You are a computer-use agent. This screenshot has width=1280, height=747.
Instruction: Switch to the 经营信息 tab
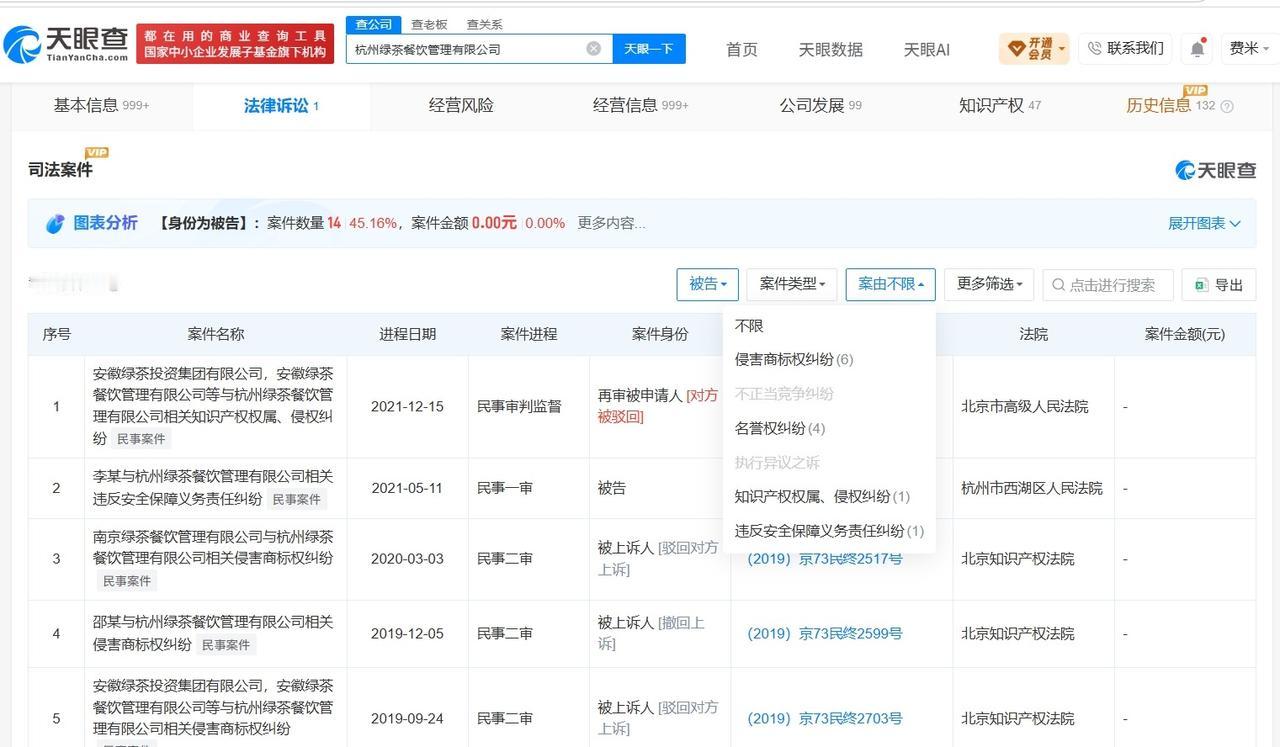pyautogui.click(x=640, y=105)
